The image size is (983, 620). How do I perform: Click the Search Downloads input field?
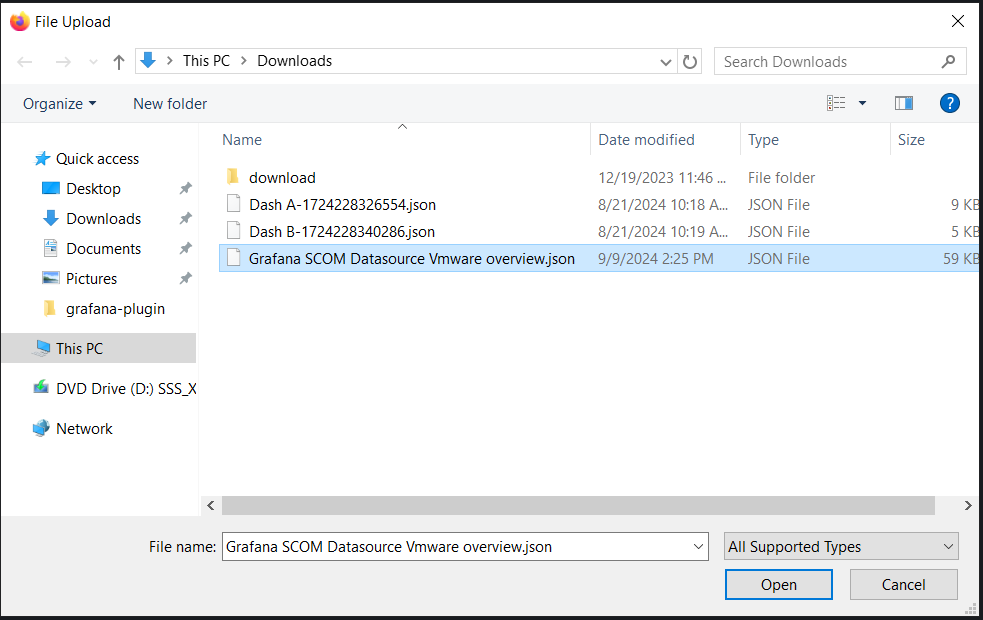click(828, 62)
